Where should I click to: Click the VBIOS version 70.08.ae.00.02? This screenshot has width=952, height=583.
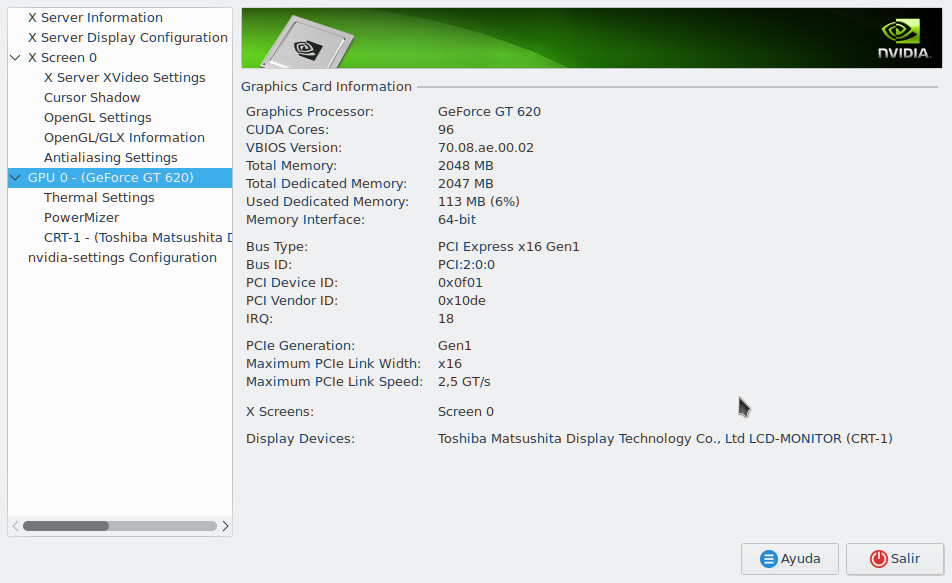tap(486, 148)
